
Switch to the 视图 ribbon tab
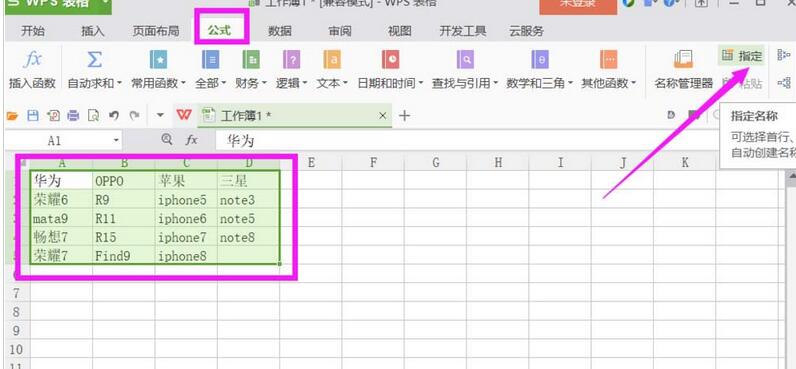click(400, 31)
